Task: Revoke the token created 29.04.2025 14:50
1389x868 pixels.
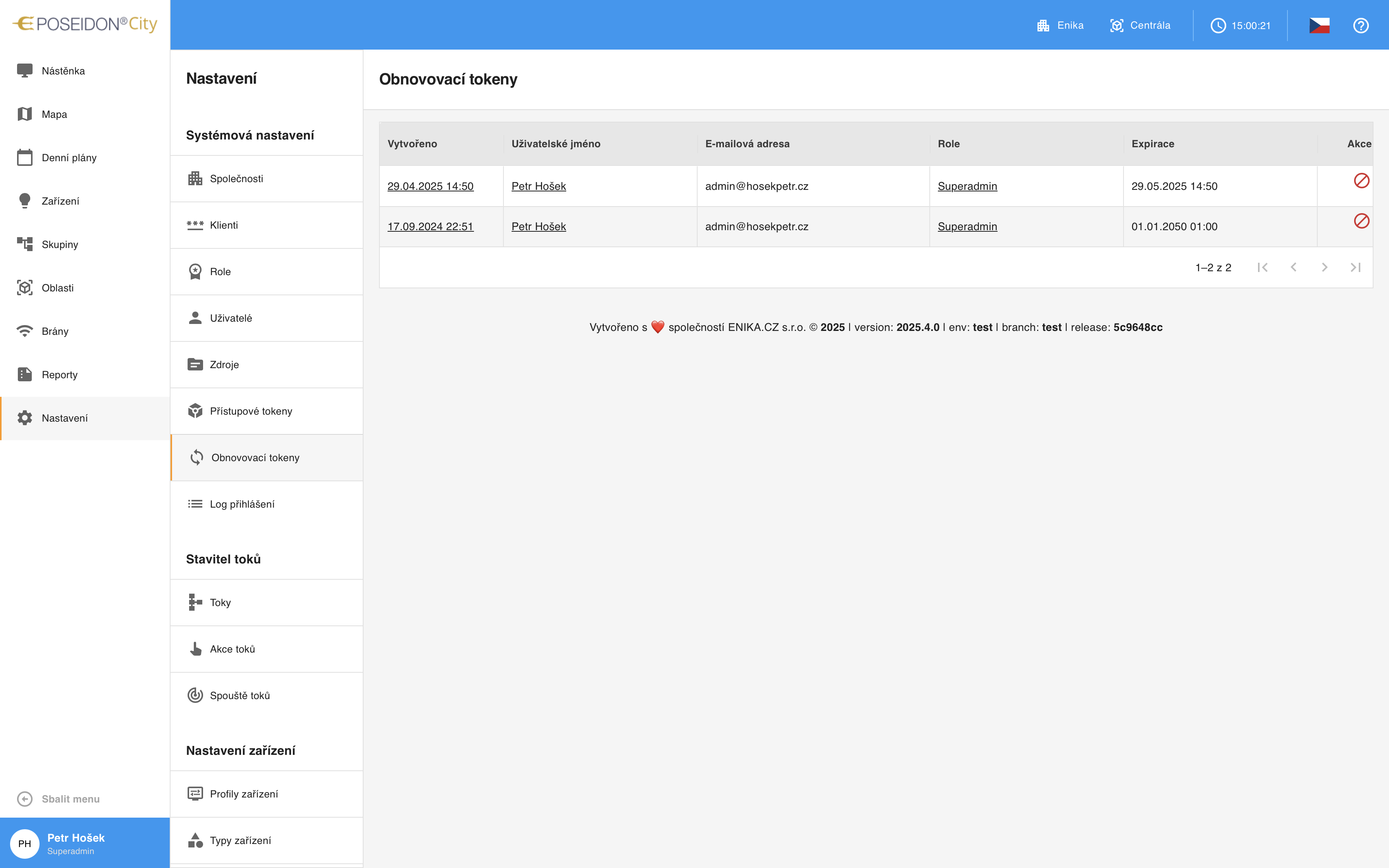Action: click(x=1361, y=180)
